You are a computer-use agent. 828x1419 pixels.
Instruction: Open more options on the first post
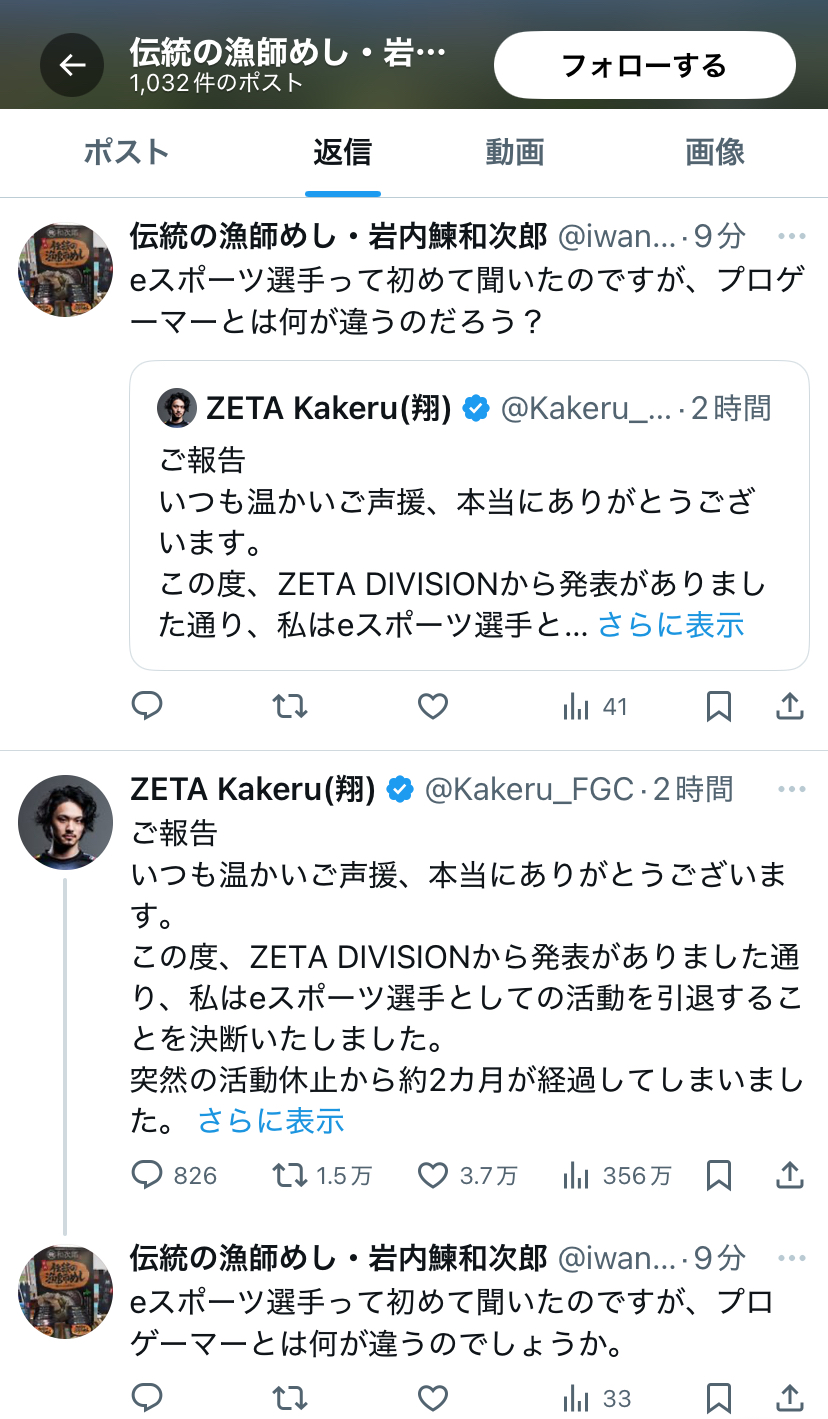791,237
